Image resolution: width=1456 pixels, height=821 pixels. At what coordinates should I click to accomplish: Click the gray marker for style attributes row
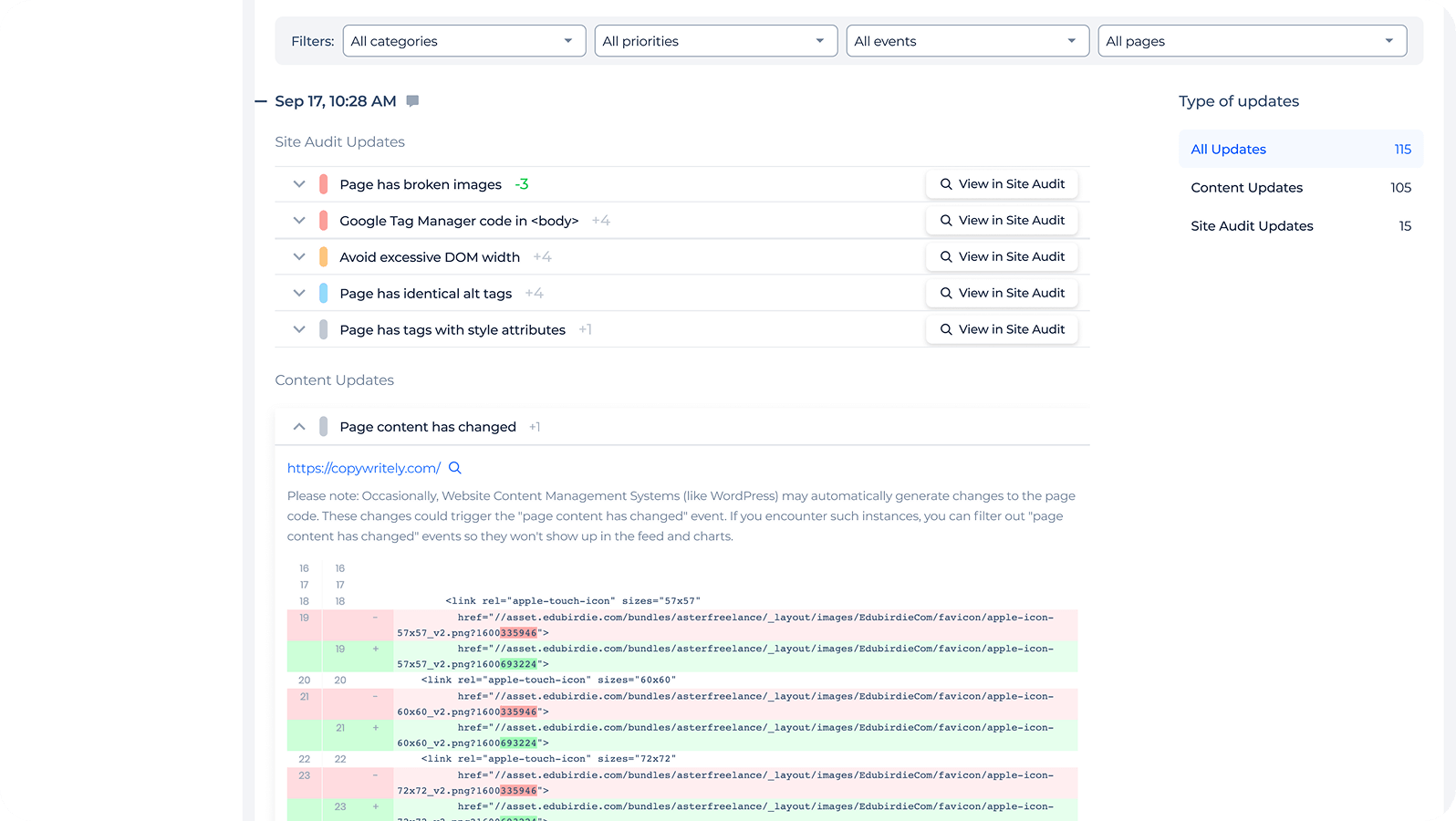tap(323, 330)
